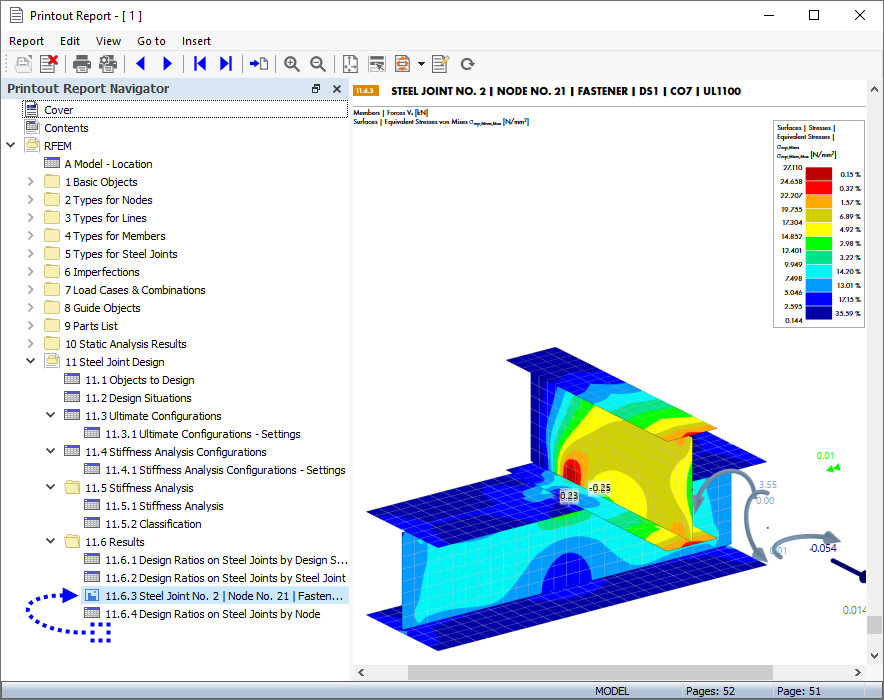Expand the 8 Guide Objects folder
The width and height of the screenshot is (884, 700).
(31, 308)
